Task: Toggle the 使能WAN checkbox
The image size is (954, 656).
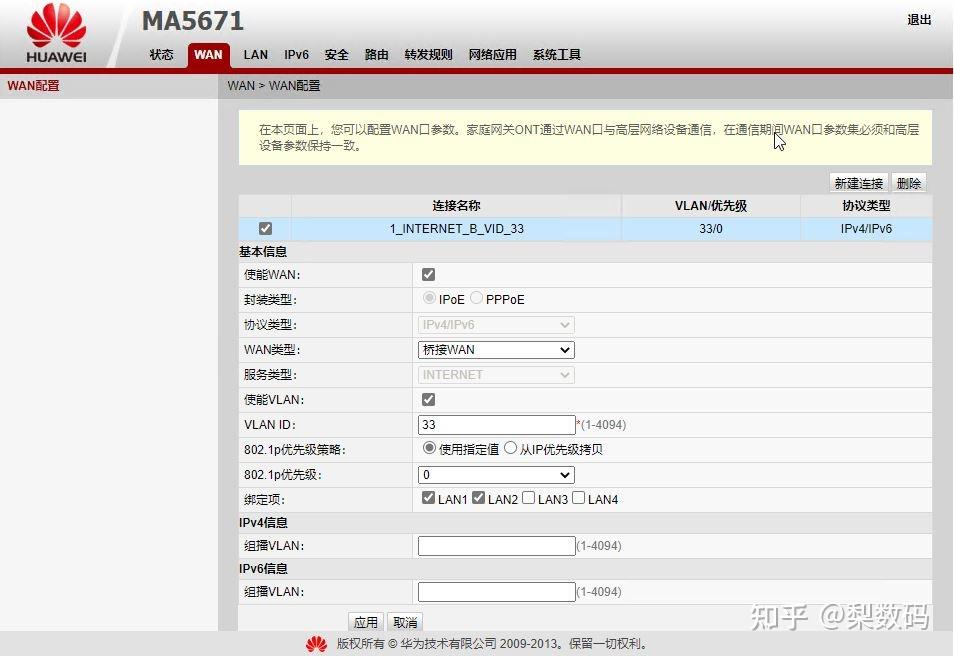Action: click(x=428, y=273)
